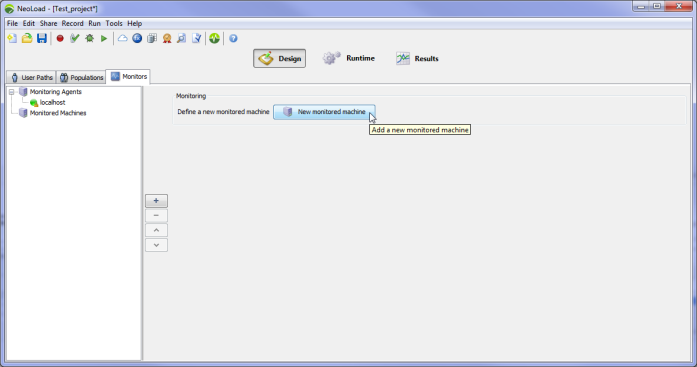Screen dimensions: 697x367
Task: Collapse the Monitoring Agents tree node
Action: (12, 92)
